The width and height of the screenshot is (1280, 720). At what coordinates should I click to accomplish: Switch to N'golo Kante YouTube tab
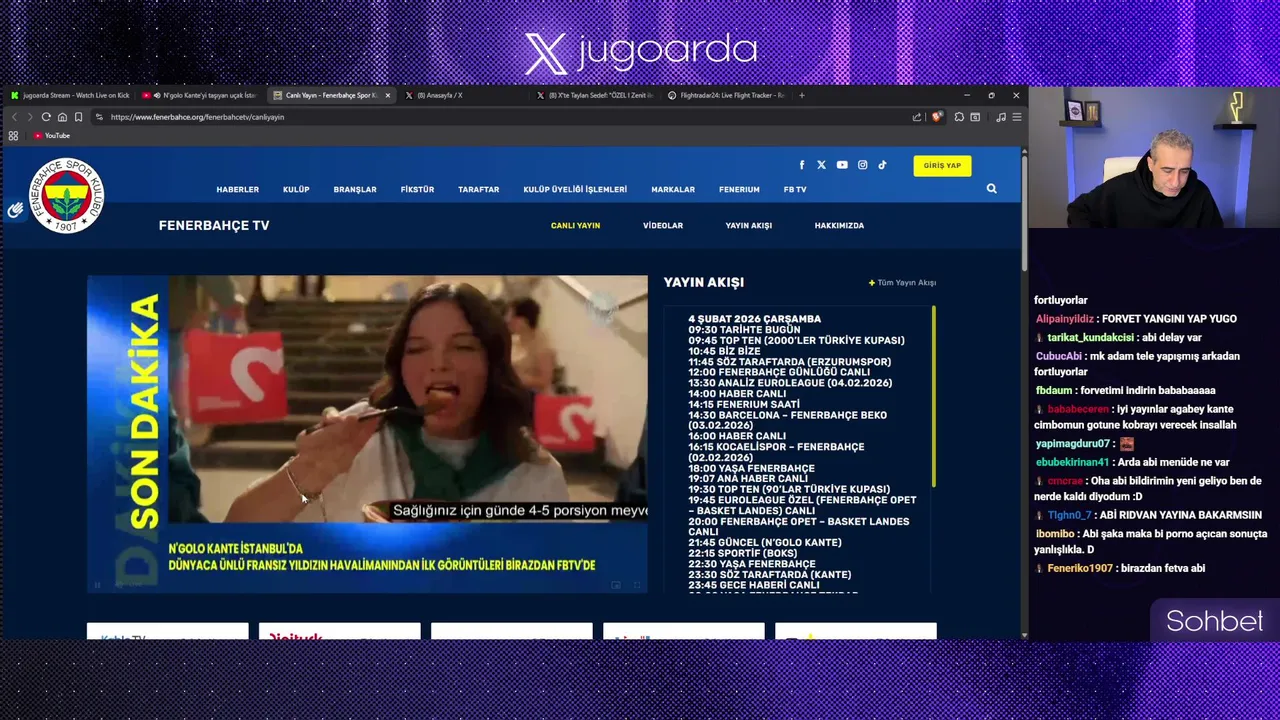pos(200,95)
